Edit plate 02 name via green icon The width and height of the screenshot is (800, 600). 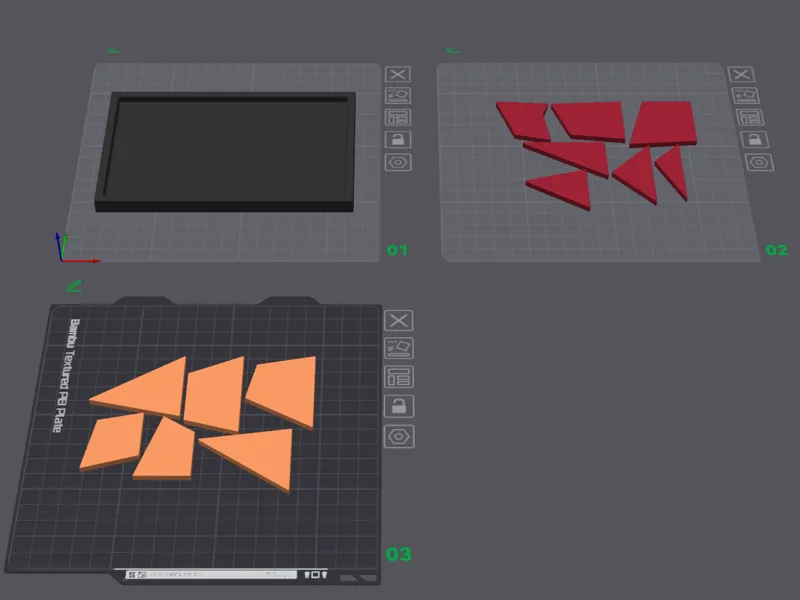[x=453, y=51]
